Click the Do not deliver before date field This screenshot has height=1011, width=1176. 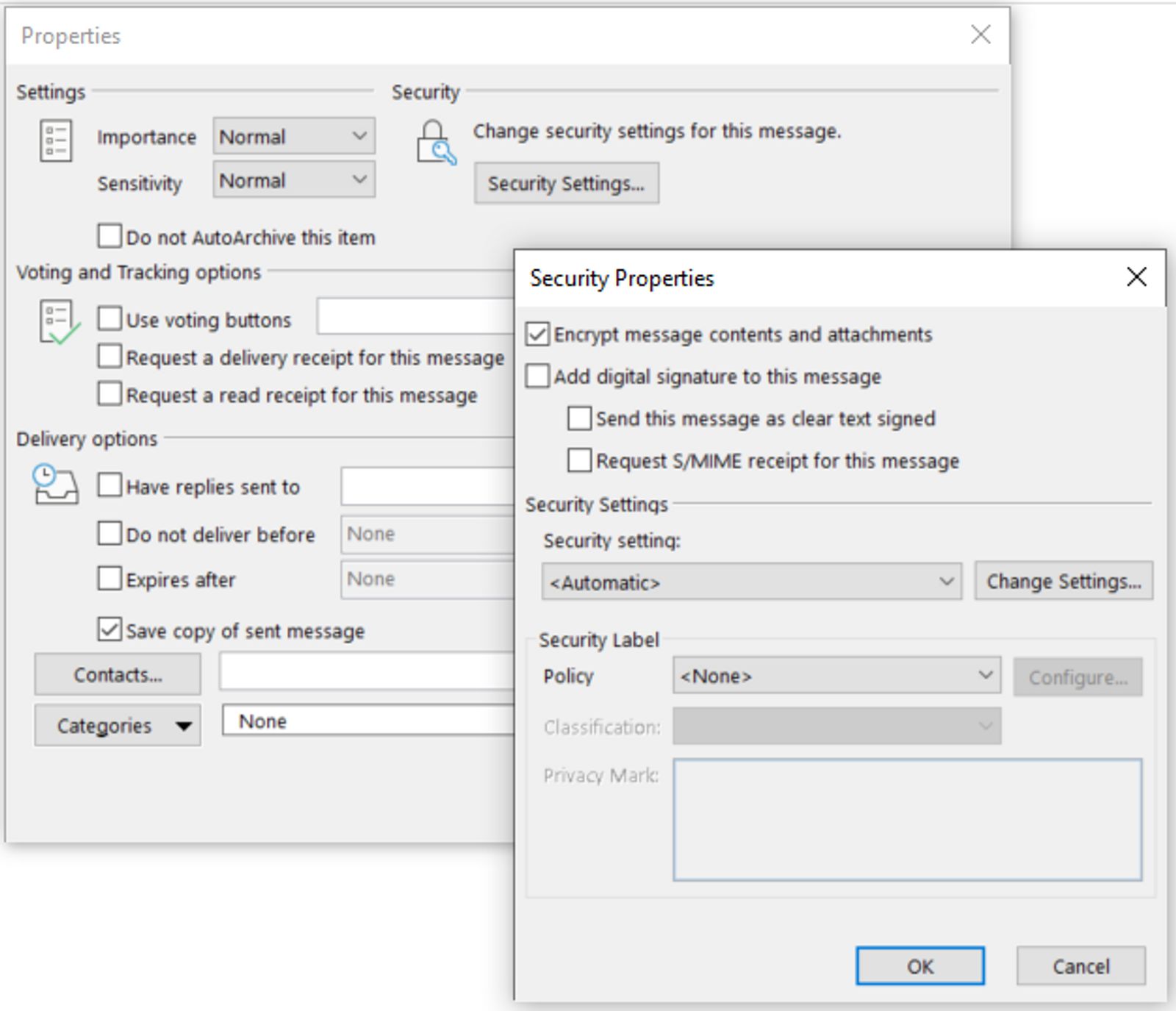tap(428, 535)
